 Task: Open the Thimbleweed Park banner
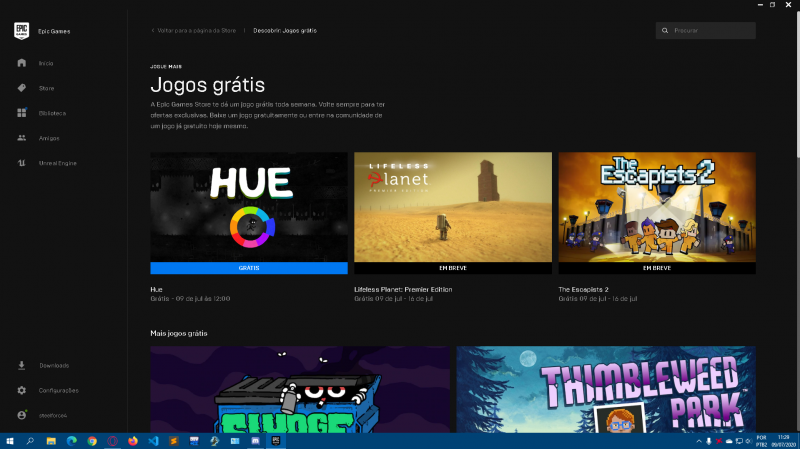tap(606, 390)
